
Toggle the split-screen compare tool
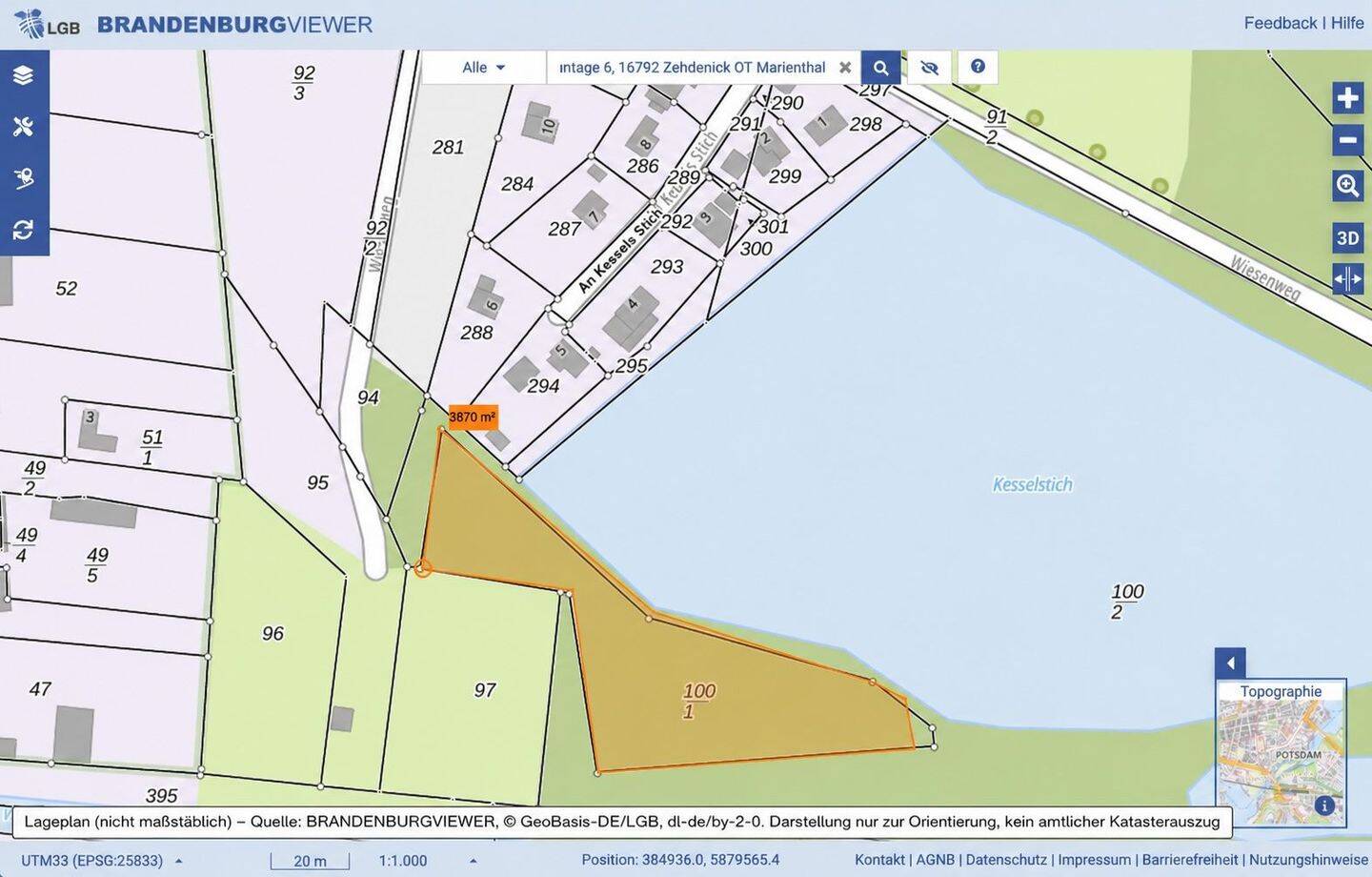click(1348, 279)
